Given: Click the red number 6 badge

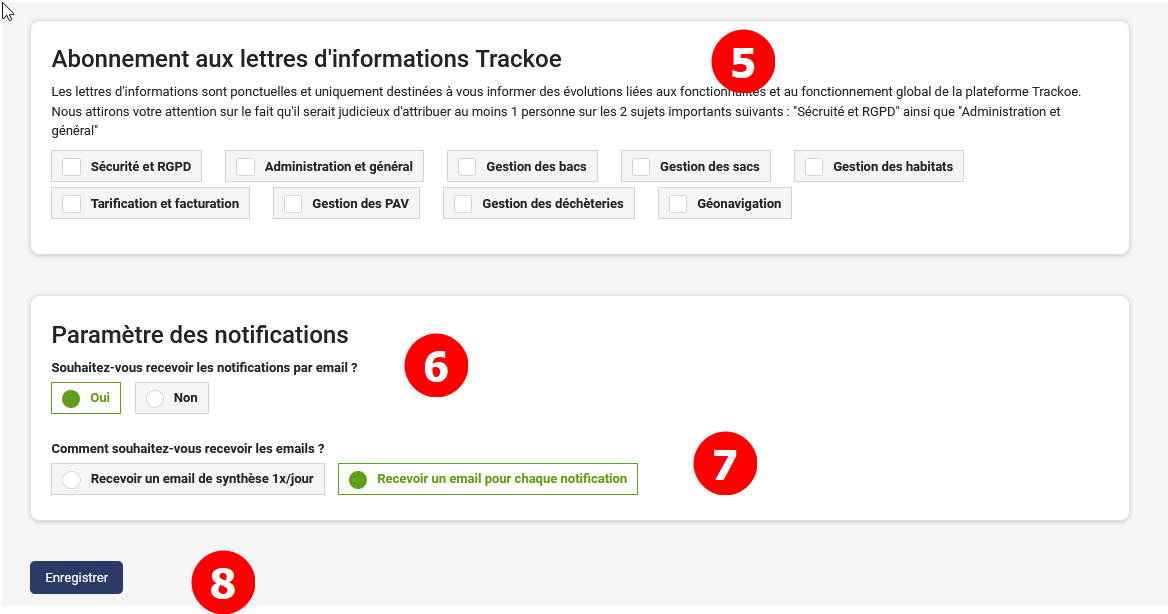Looking at the screenshot, I should 435,366.
